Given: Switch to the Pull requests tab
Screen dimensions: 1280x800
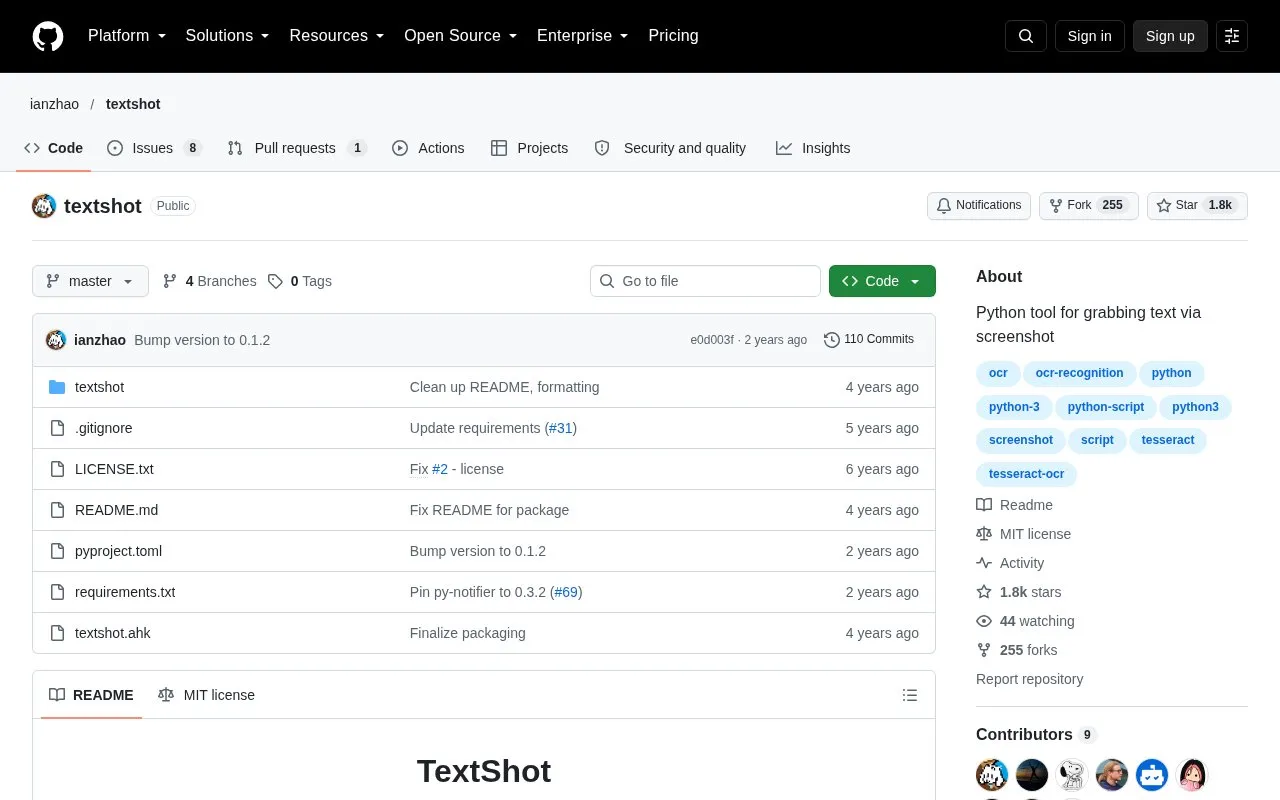Looking at the screenshot, I should [297, 148].
